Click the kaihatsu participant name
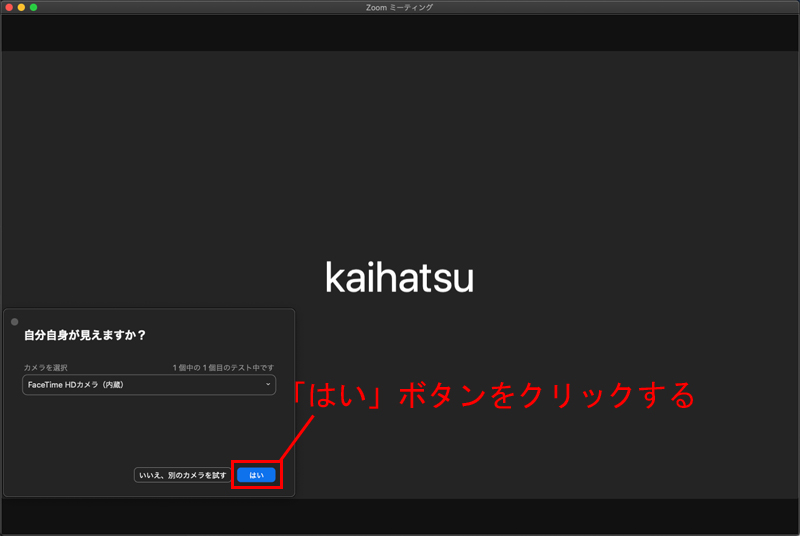Screen dimensions: 800x536 (x=399, y=277)
